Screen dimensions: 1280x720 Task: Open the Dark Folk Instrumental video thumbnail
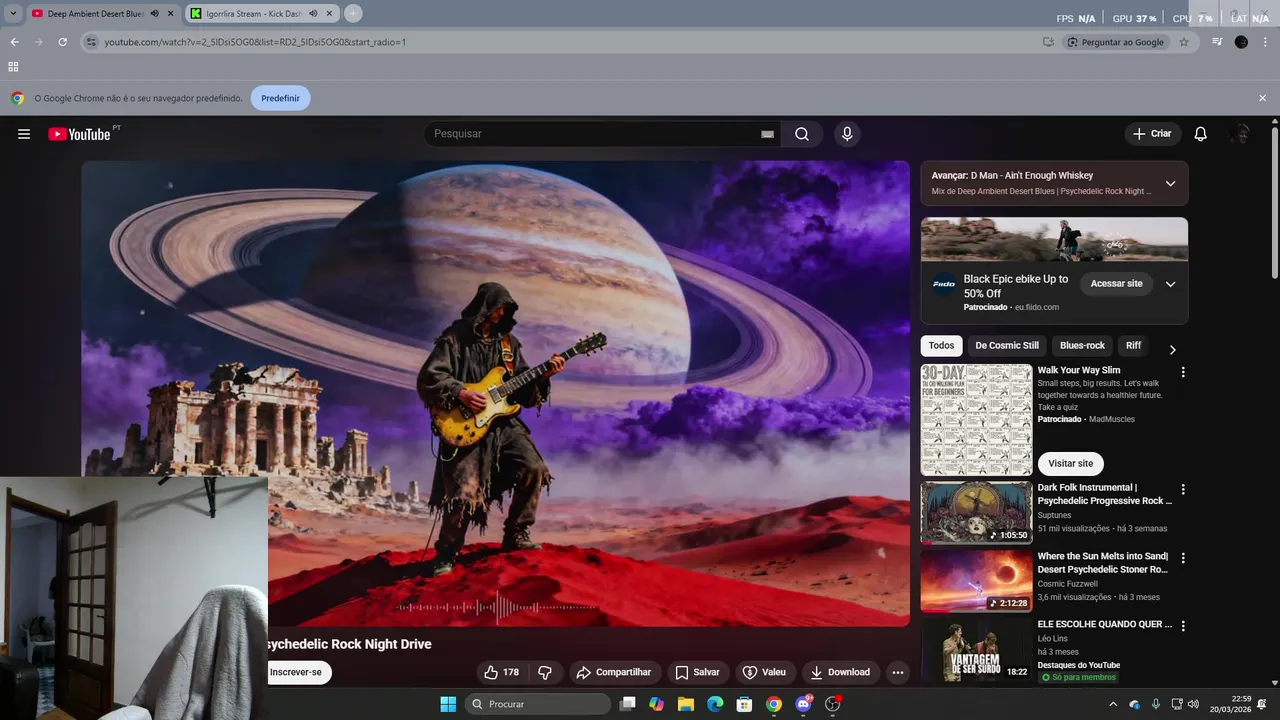(976, 512)
